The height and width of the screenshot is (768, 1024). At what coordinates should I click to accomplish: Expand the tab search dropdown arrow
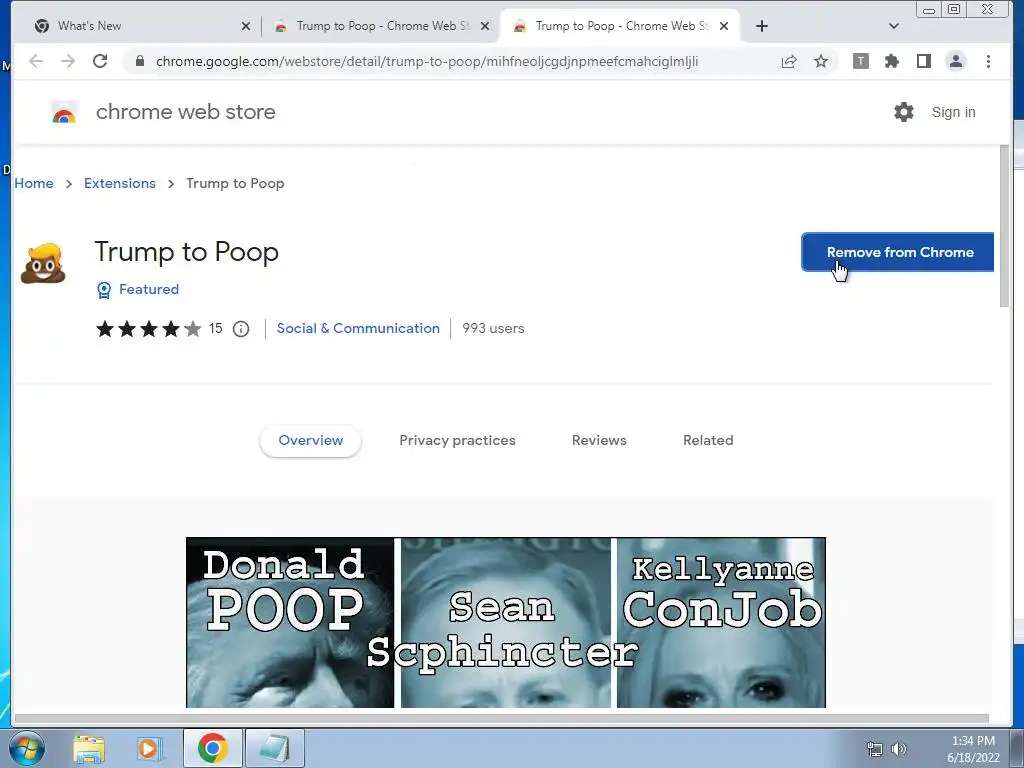pos(894,26)
